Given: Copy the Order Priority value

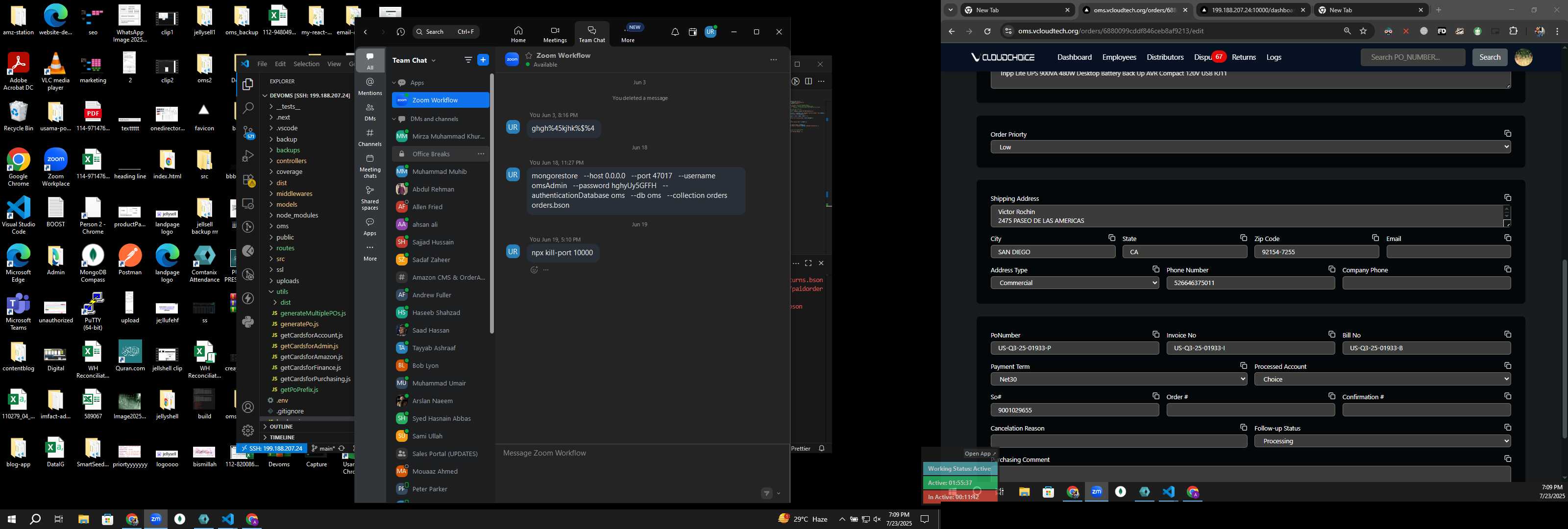Looking at the screenshot, I should click(x=1508, y=134).
